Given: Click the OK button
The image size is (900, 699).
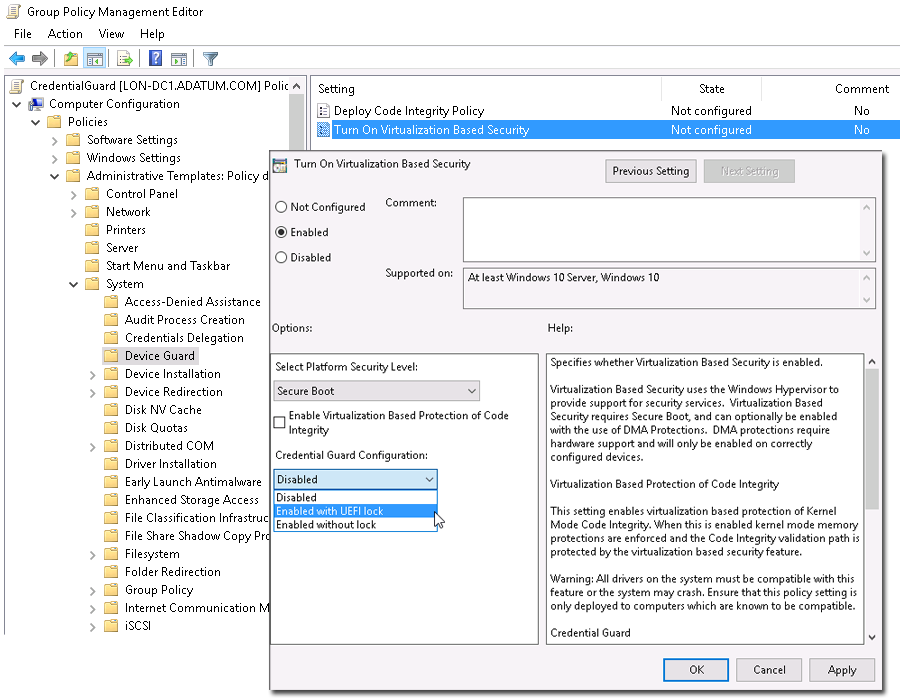Looking at the screenshot, I should tap(696, 670).
